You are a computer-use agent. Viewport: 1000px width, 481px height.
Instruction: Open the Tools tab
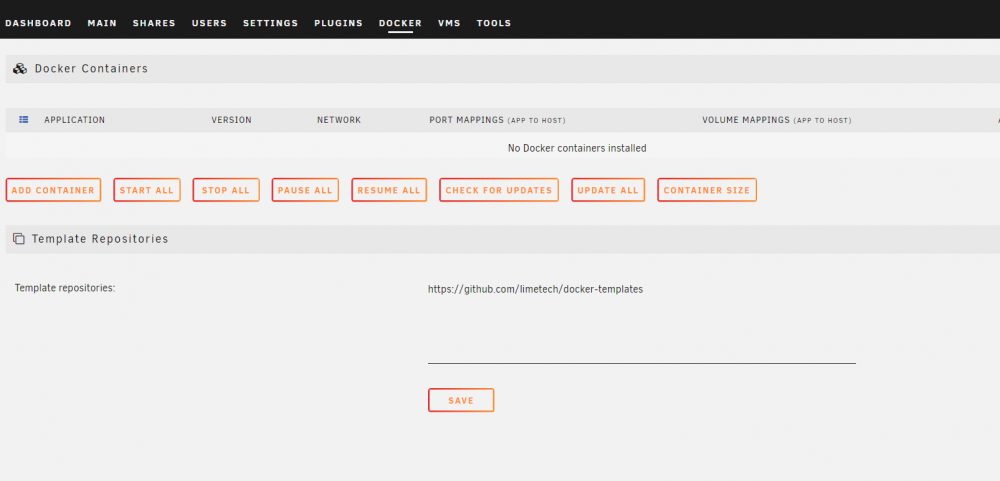click(494, 23)
